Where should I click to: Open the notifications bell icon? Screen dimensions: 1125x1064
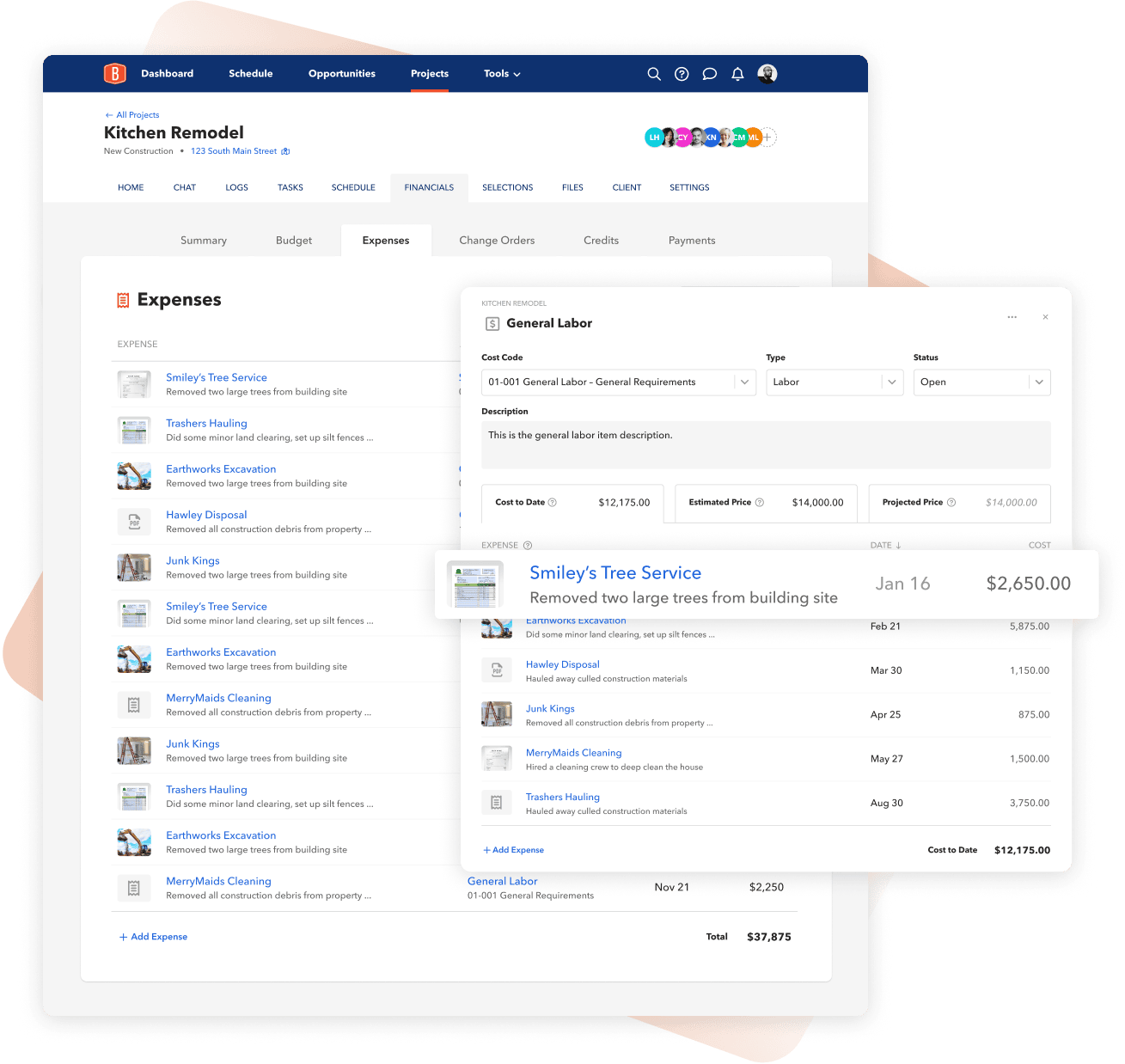737,74
